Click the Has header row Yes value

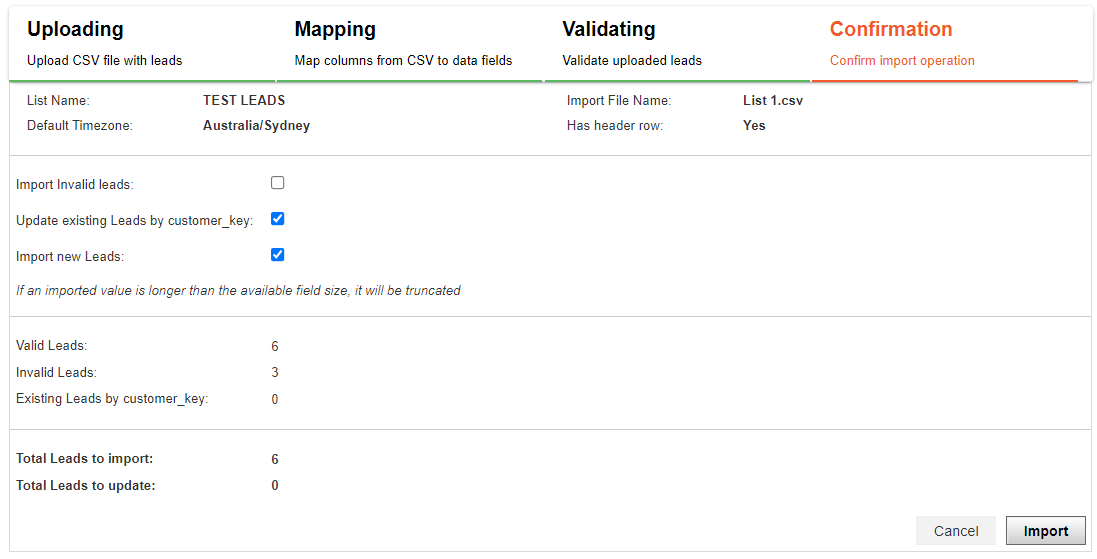point(754,126)
